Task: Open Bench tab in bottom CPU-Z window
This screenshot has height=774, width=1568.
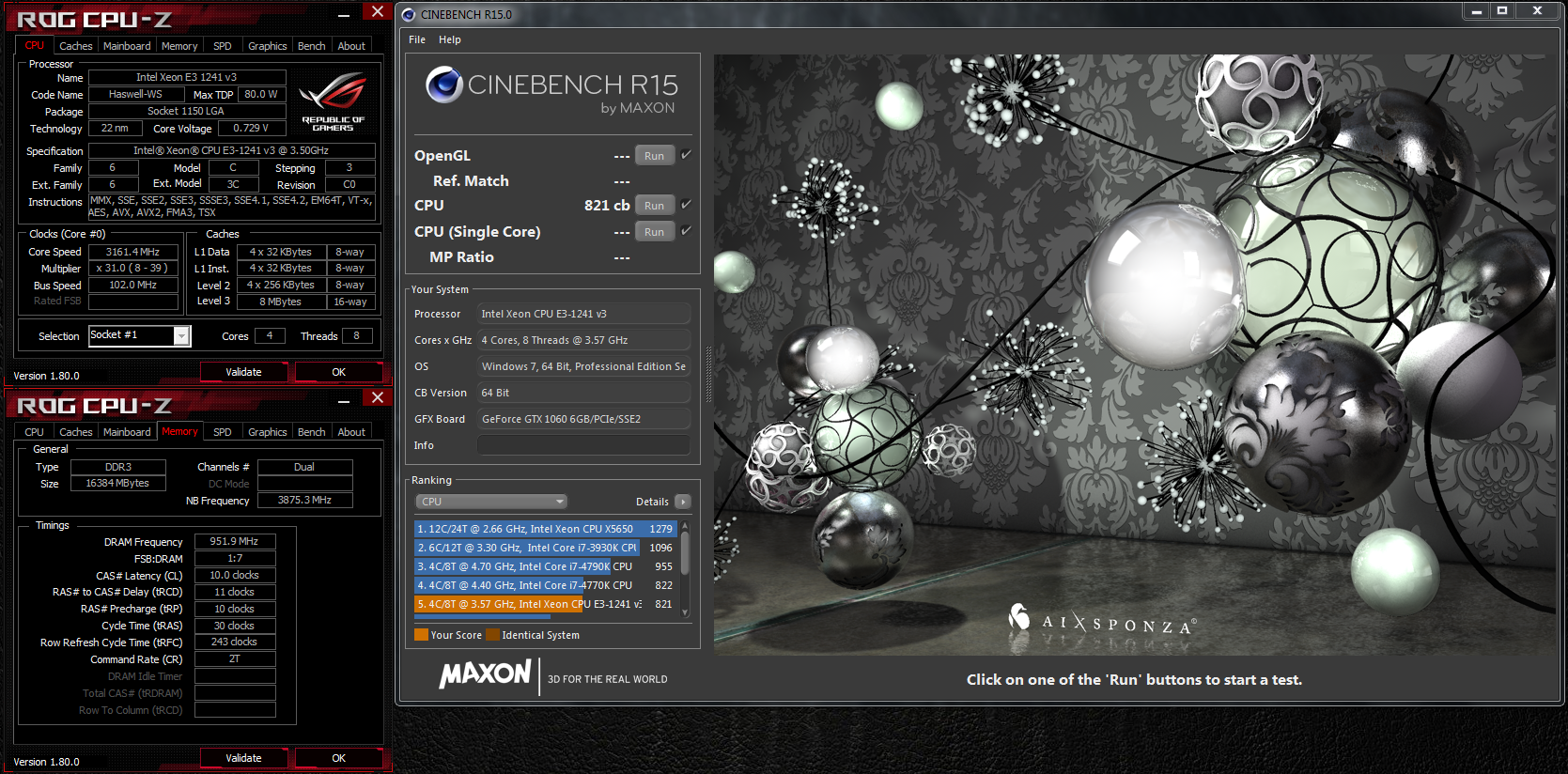Action: click(x=312, y=432)
